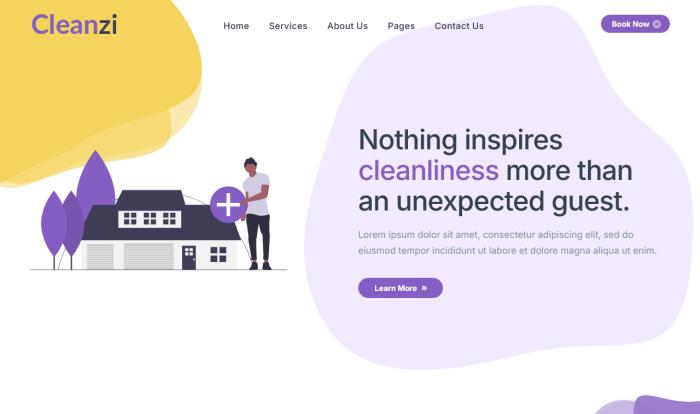
Task: Open the Services menu item
Action: point(288,26)
